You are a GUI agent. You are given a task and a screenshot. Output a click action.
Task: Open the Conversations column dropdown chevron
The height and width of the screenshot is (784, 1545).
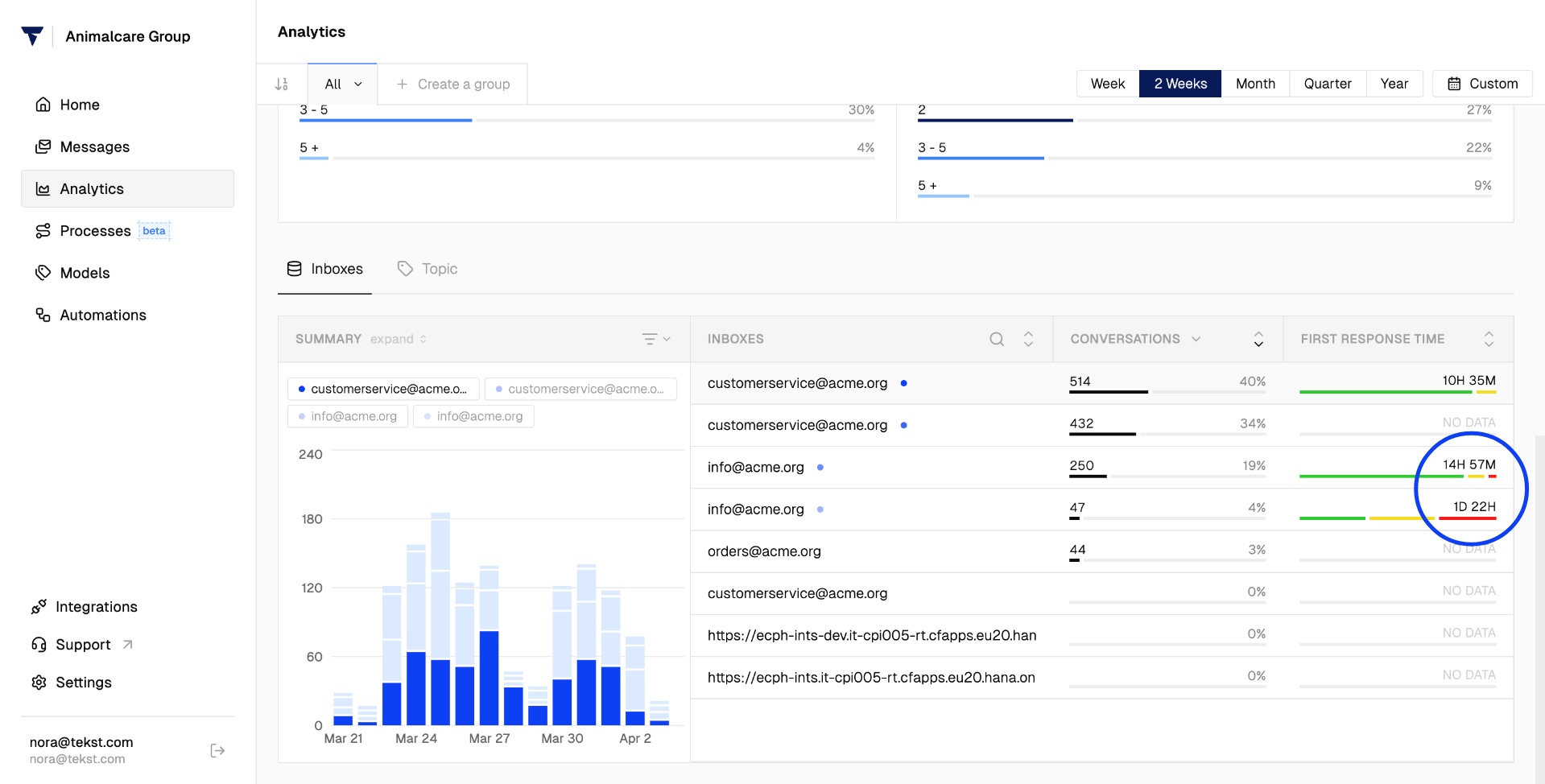pyautogui.click(x=1196, y=339)
